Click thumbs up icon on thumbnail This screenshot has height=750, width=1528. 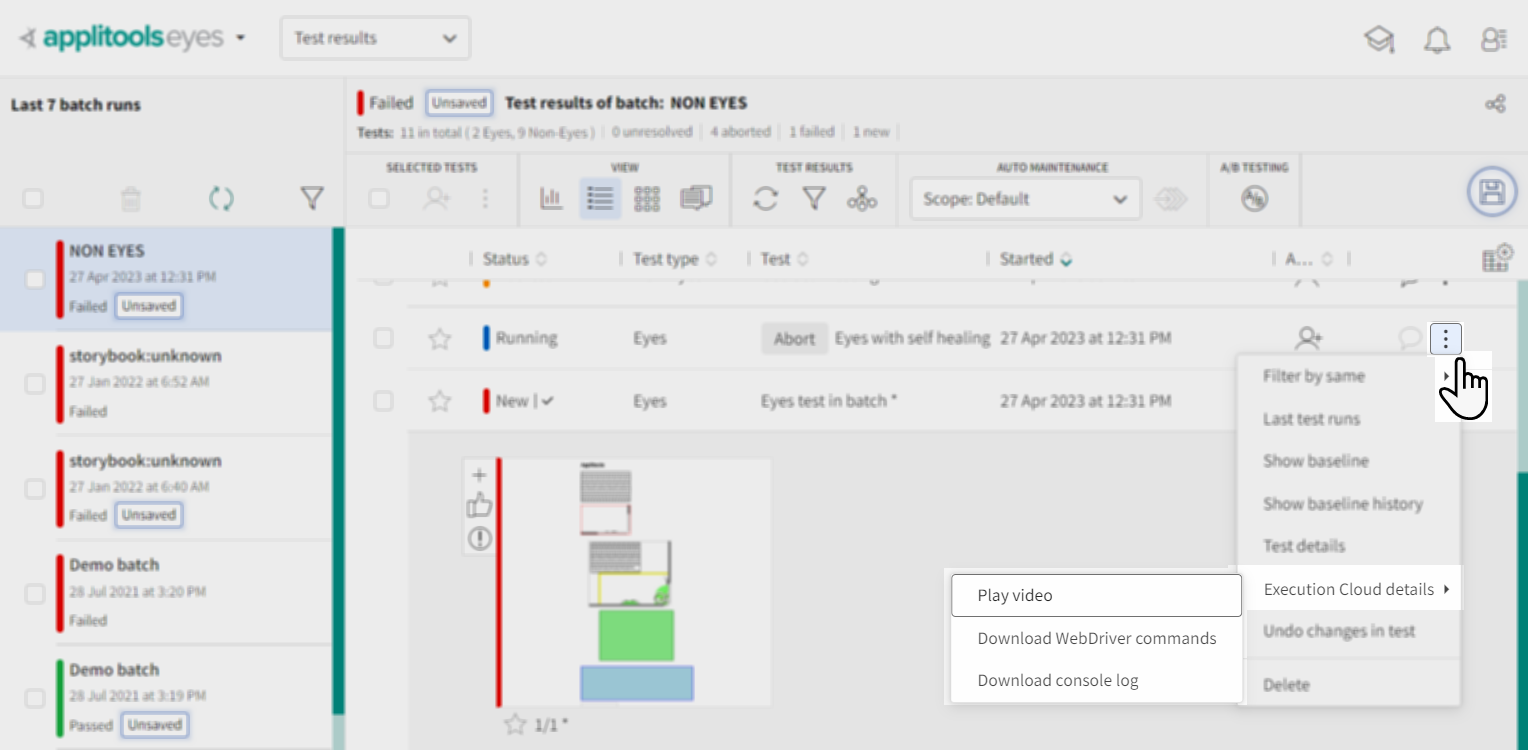(x=480, y=506)
